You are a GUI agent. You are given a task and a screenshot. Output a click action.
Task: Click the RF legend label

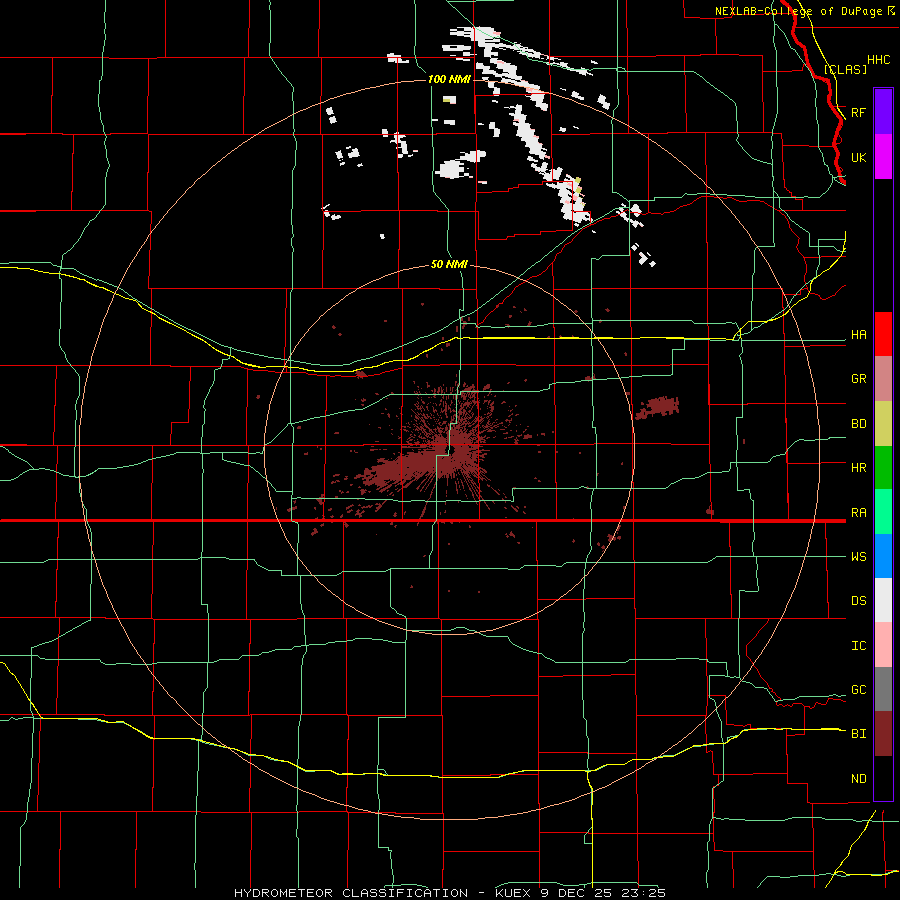click(x=859, y=112)
